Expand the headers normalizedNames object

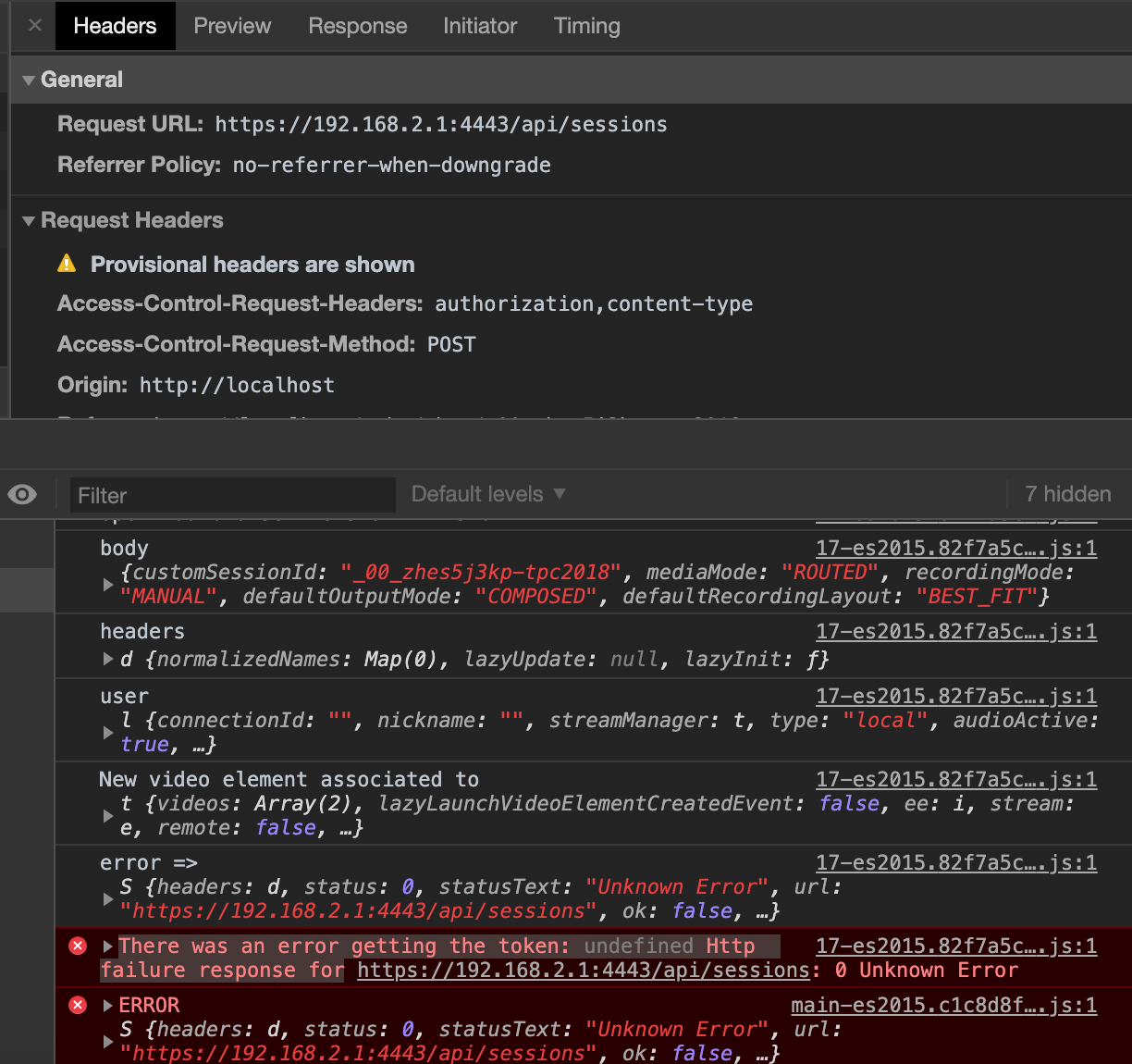[x=108, y=659]
